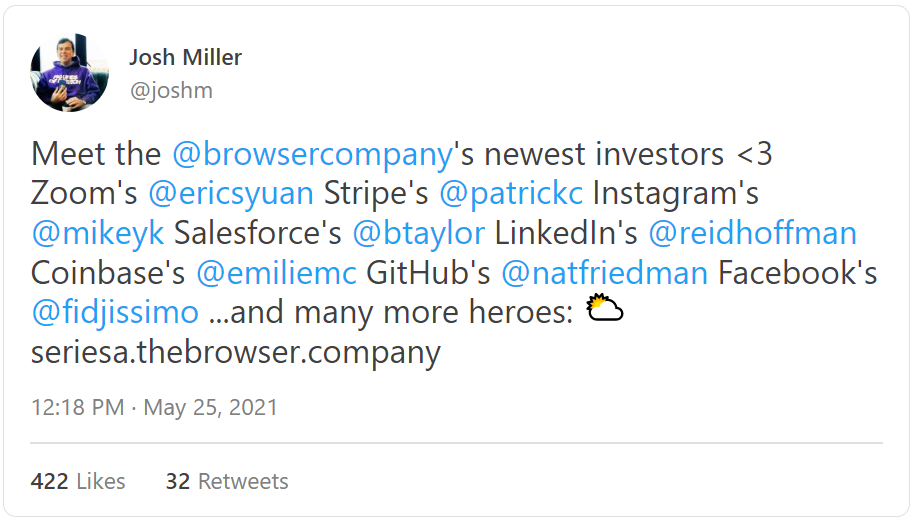Open the @browsercompany mention

click(313, 155)
